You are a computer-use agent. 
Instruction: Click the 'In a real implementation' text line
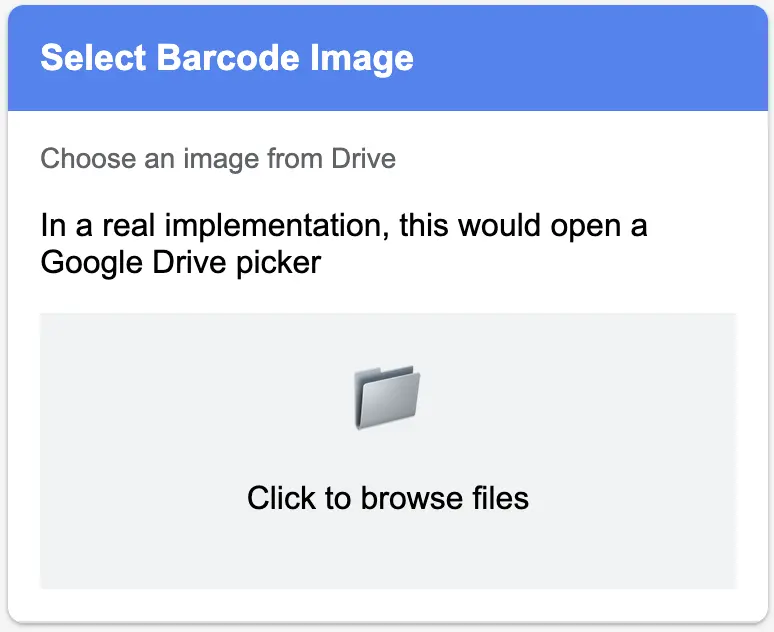pos(344,226)
